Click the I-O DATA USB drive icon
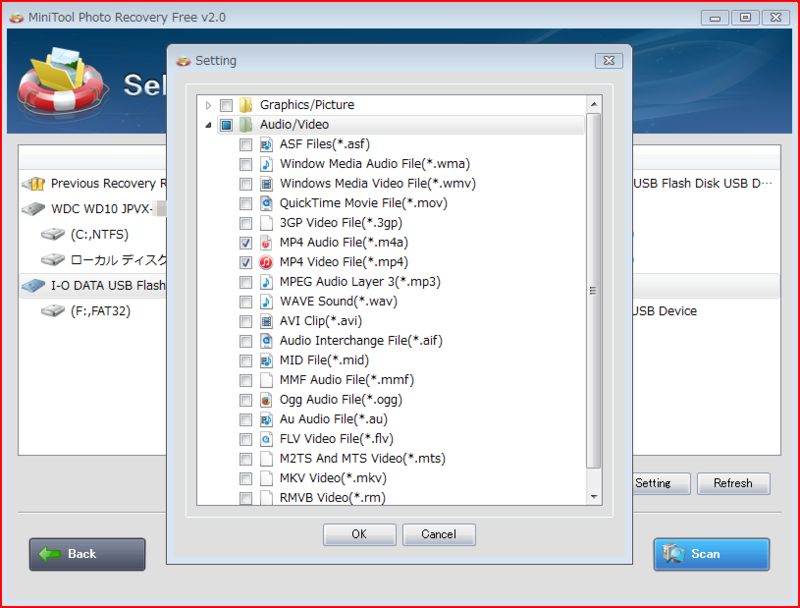Screen dimensions: 800x608 click(x=34, y=286)
